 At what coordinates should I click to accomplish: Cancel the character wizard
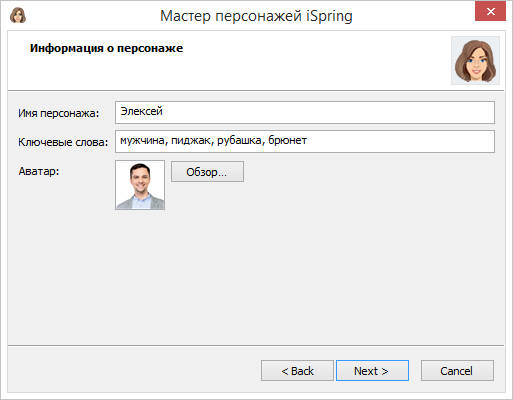(x=457, y=370)
